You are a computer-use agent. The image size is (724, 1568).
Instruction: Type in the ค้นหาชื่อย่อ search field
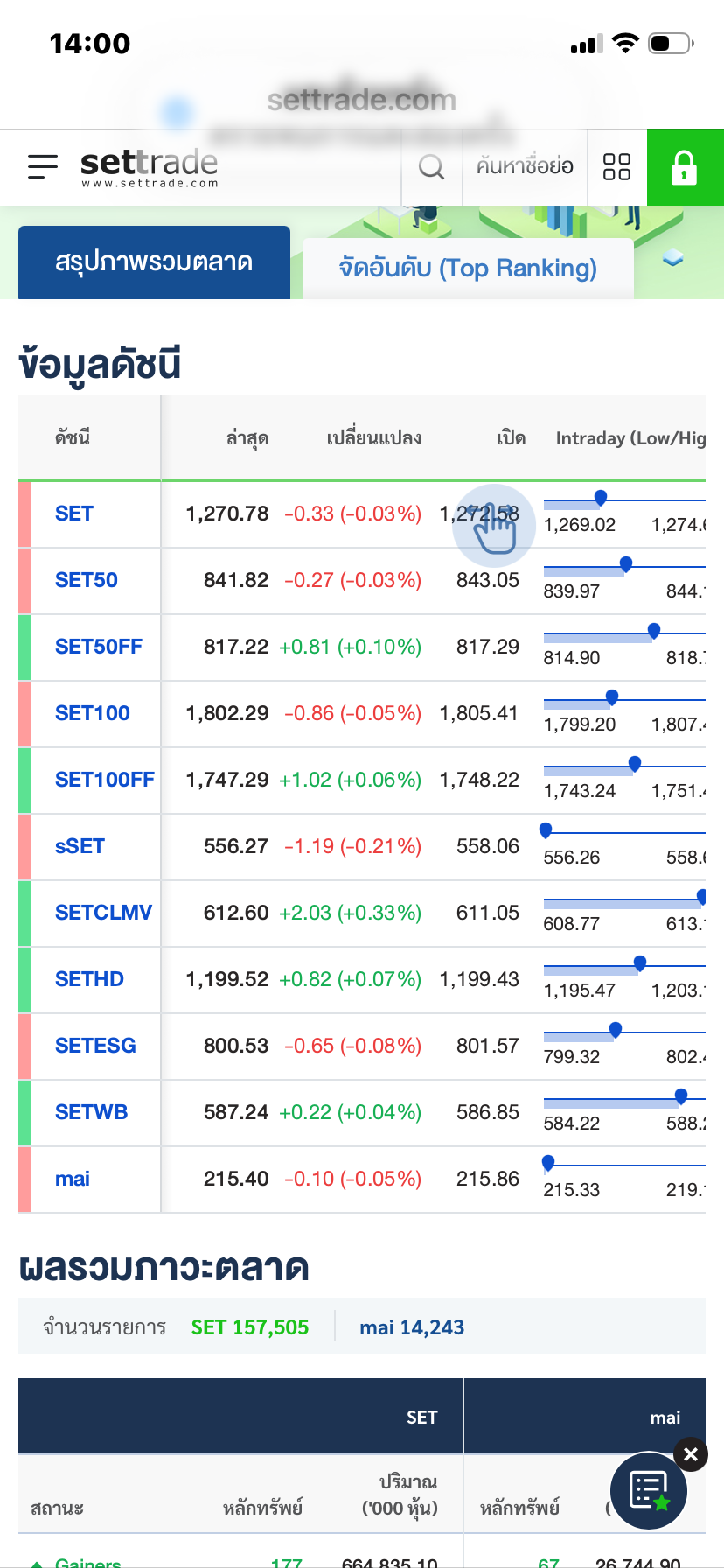click(525, 166)
